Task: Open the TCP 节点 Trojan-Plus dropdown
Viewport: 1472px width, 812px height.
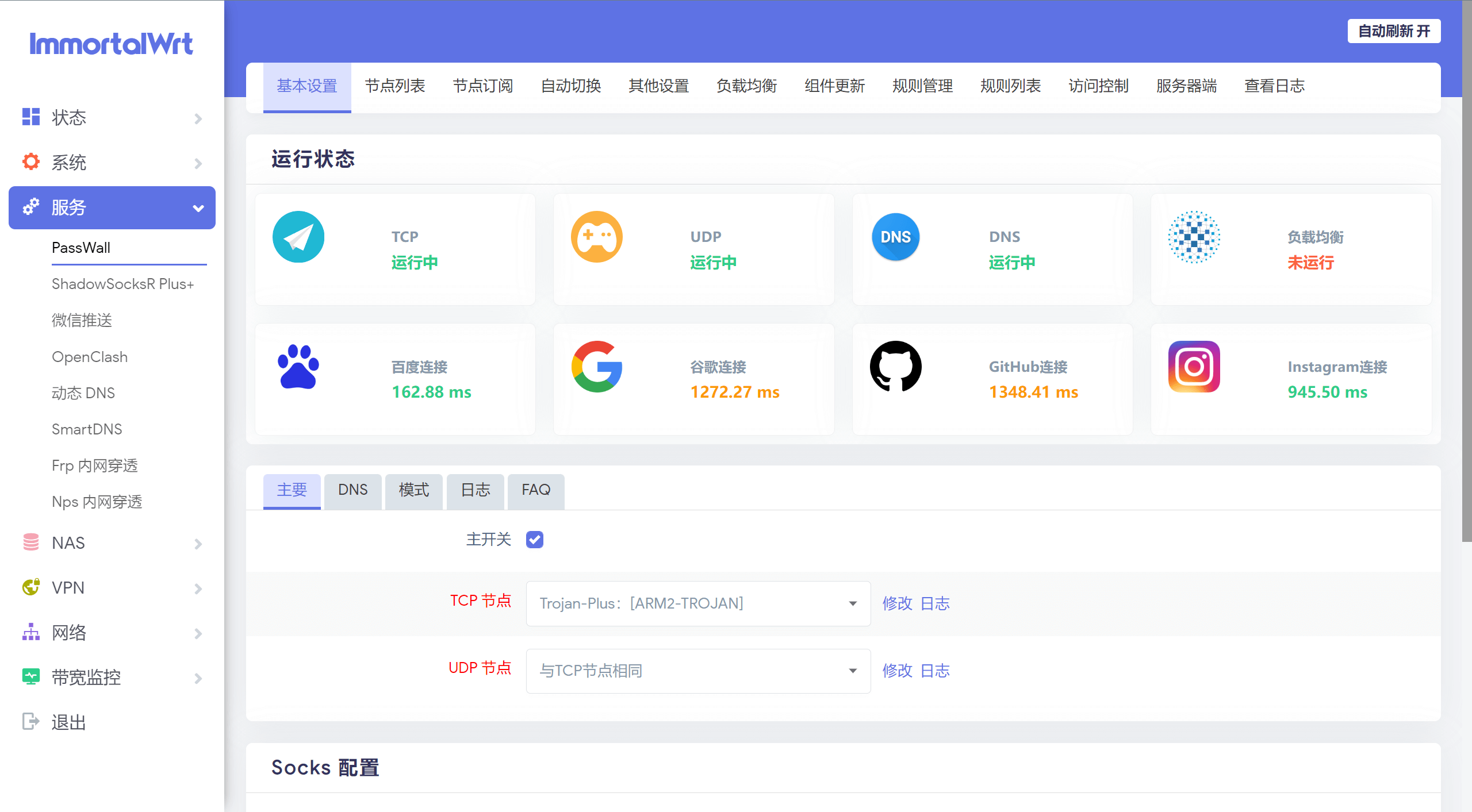Action: [x=698, y=603]
